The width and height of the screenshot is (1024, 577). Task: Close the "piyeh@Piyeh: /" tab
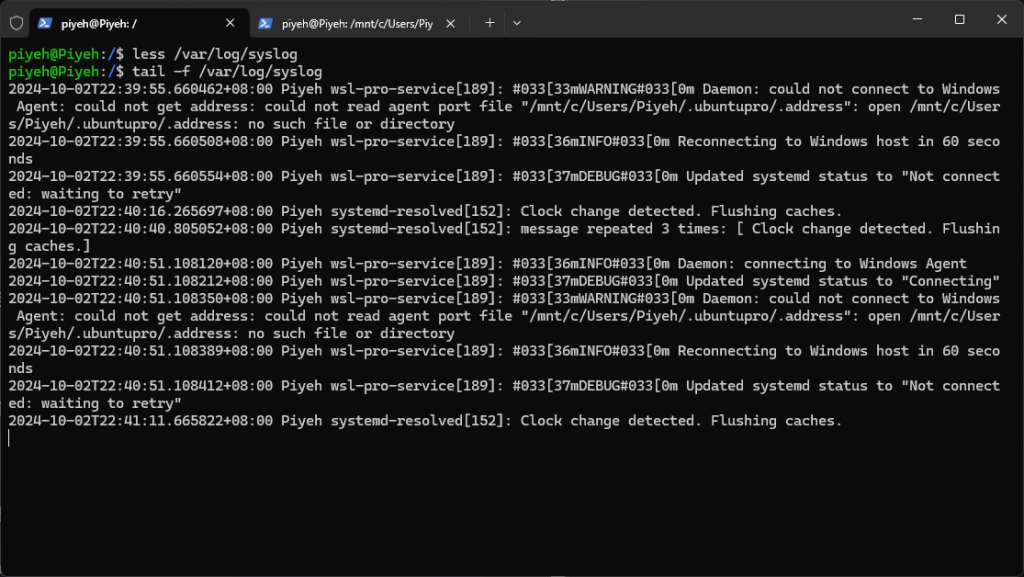[x=230, y=23]
